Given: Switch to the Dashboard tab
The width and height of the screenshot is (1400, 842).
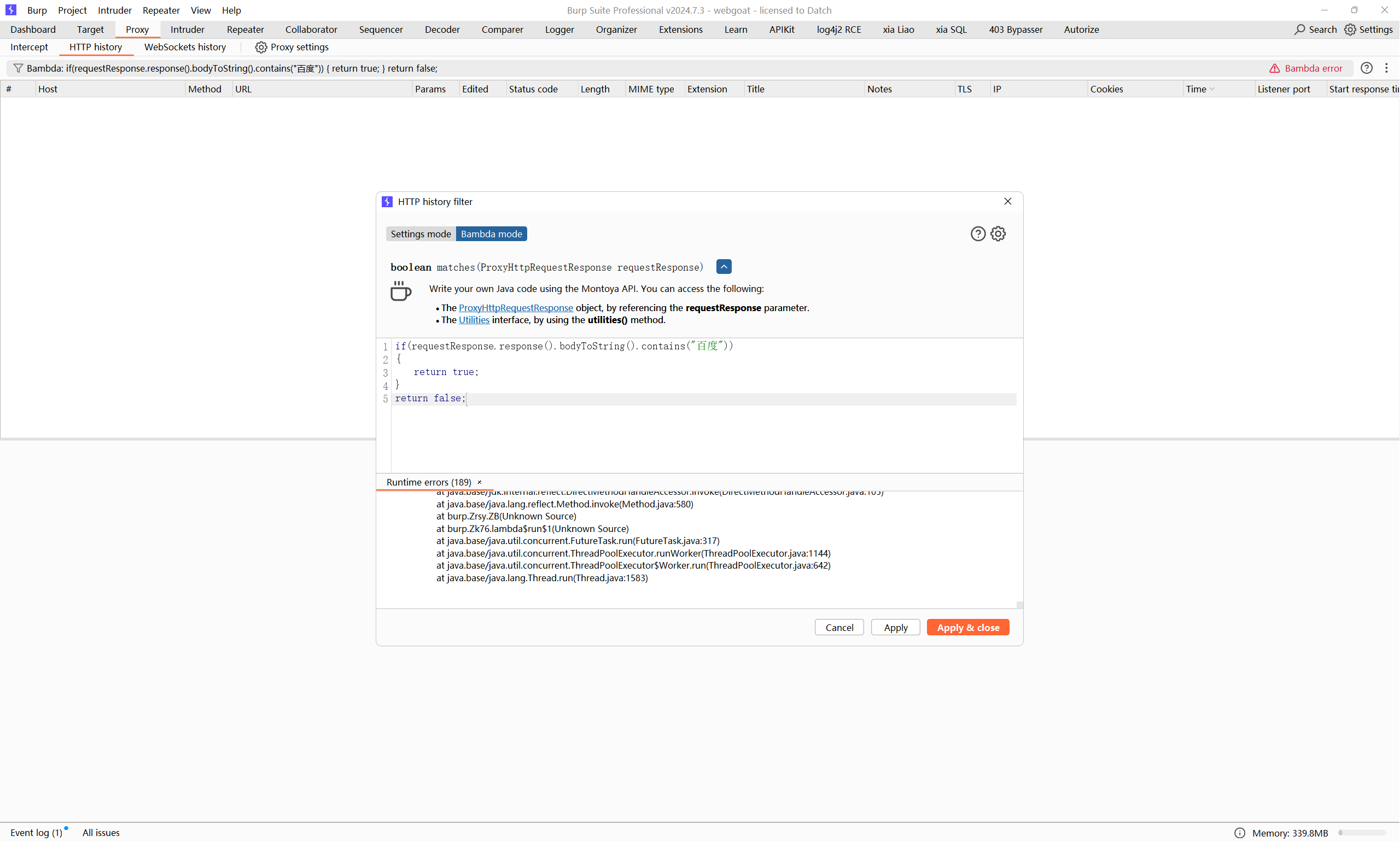Looking at the screenshot, I should click(x=33, y=30).
